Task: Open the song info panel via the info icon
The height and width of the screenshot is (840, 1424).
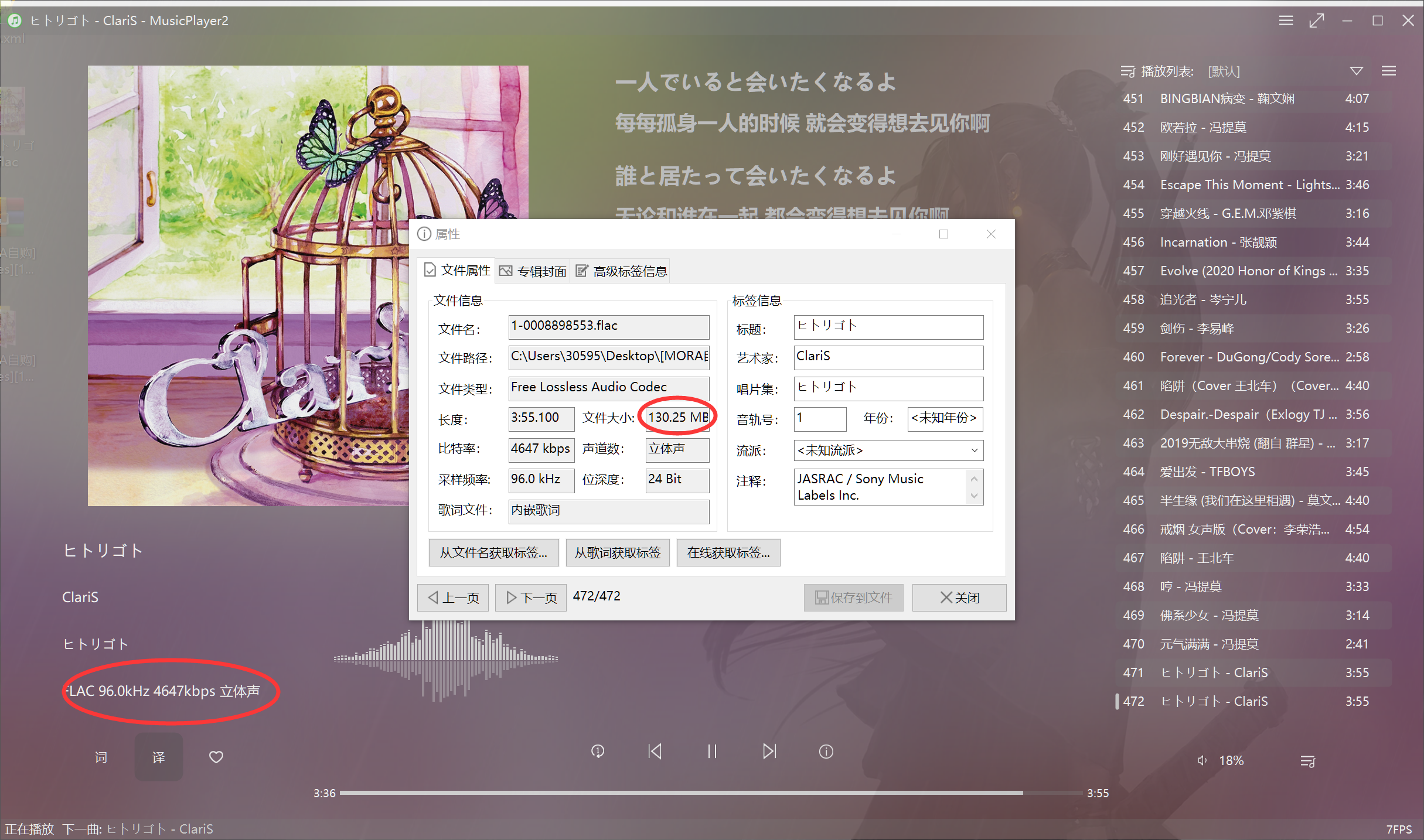Action: [x=826, y=752]
